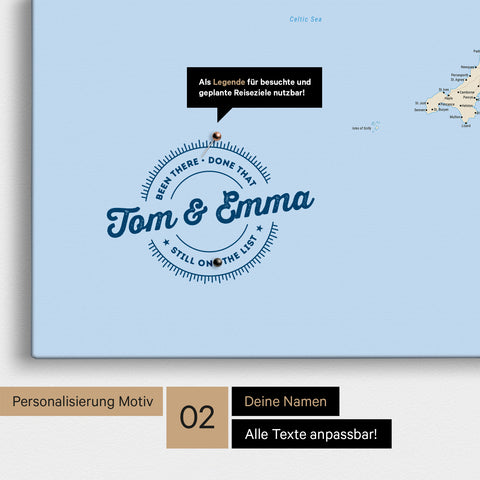This screenshot has width=480, height=480.
Task: Click the highlighted word Legende
Action: (x=229, y=82)
